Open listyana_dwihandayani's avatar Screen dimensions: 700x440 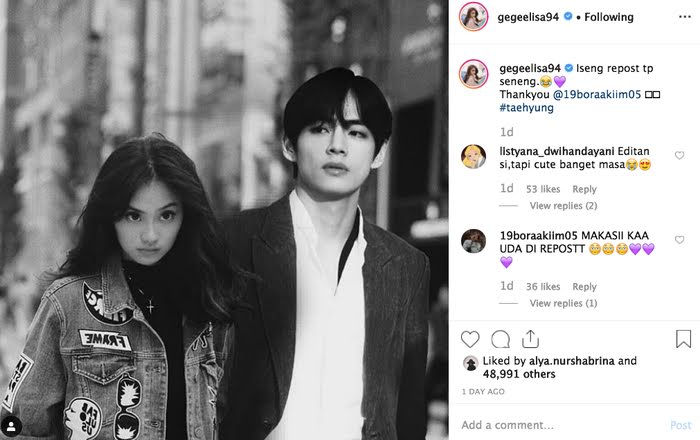(x=473, y=157)
